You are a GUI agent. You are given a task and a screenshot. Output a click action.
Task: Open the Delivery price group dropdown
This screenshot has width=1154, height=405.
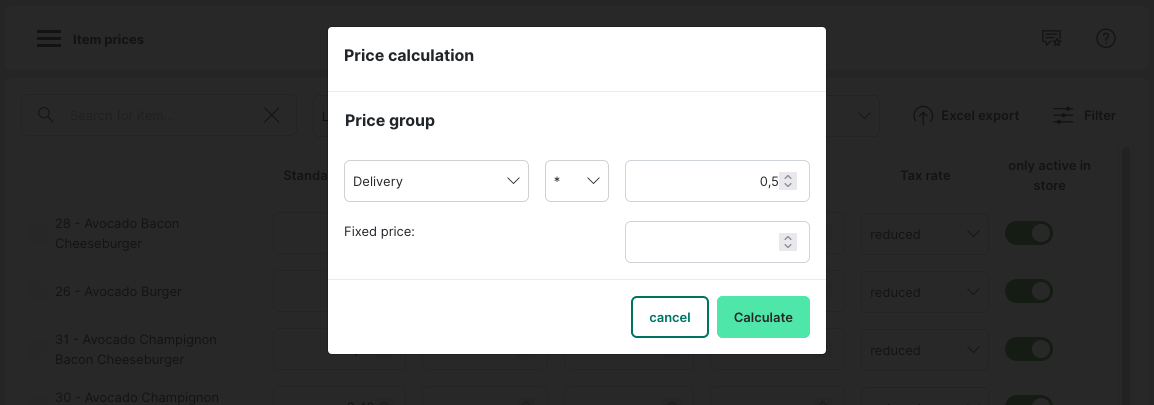(436, 181)
